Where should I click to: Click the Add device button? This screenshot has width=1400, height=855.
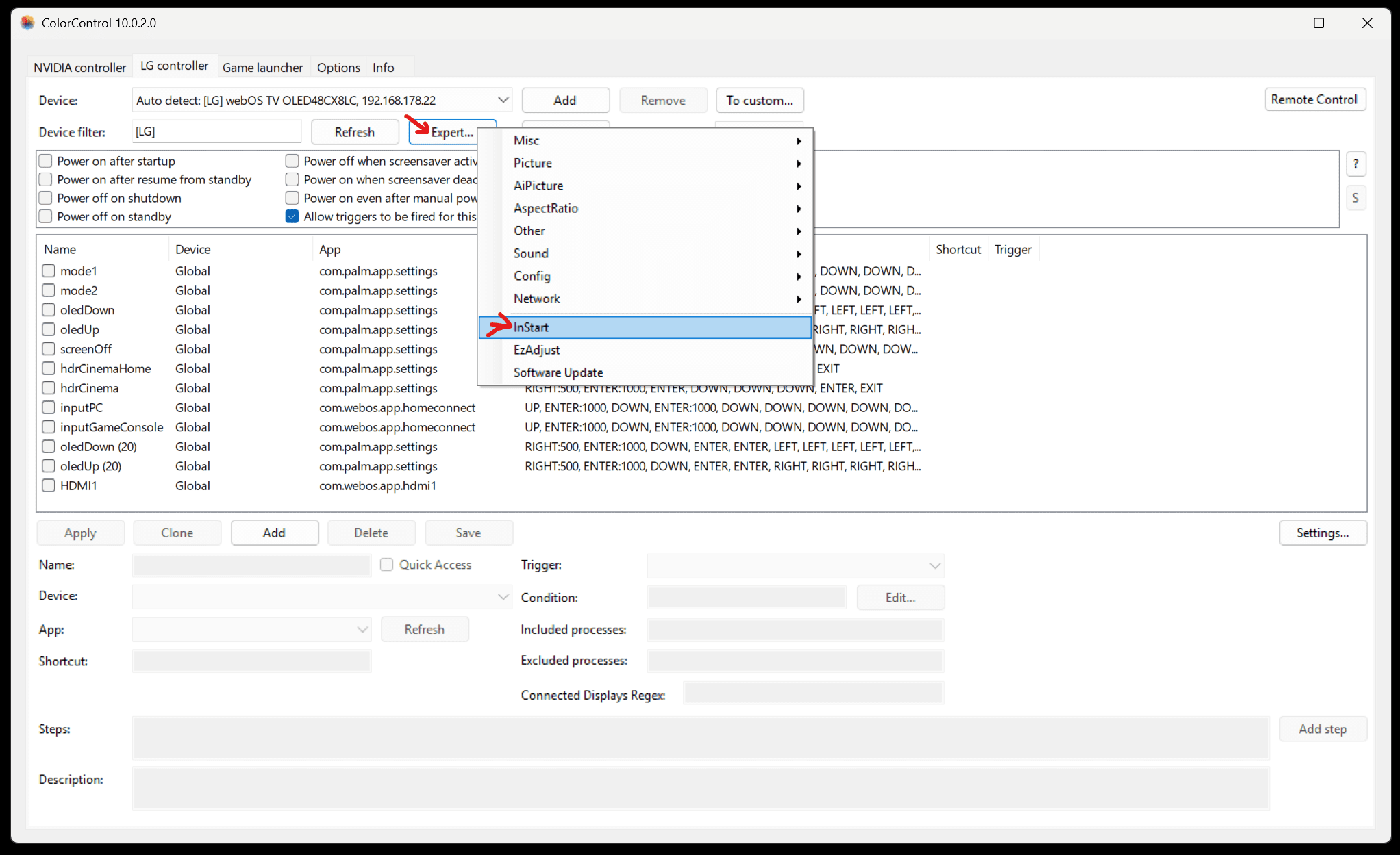pos(565,100)
